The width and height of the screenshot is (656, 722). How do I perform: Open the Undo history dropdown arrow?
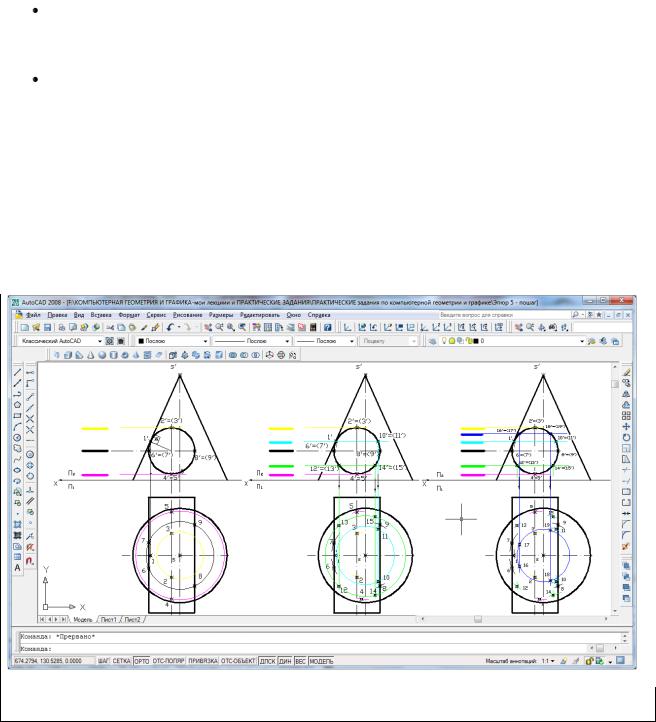pyautogui.click(x=179, y=327)
